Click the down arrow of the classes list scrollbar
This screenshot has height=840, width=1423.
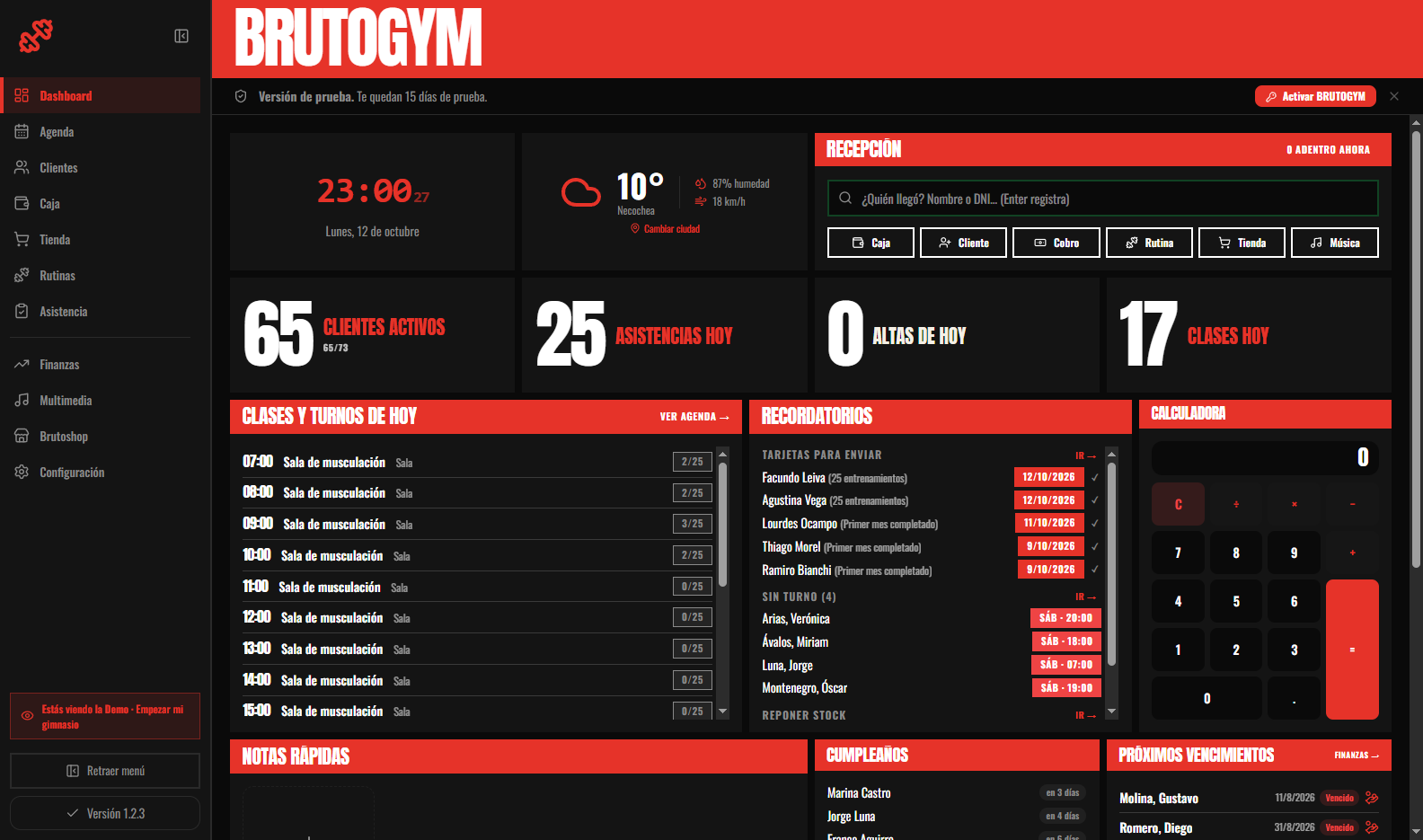tap(722, 710)
